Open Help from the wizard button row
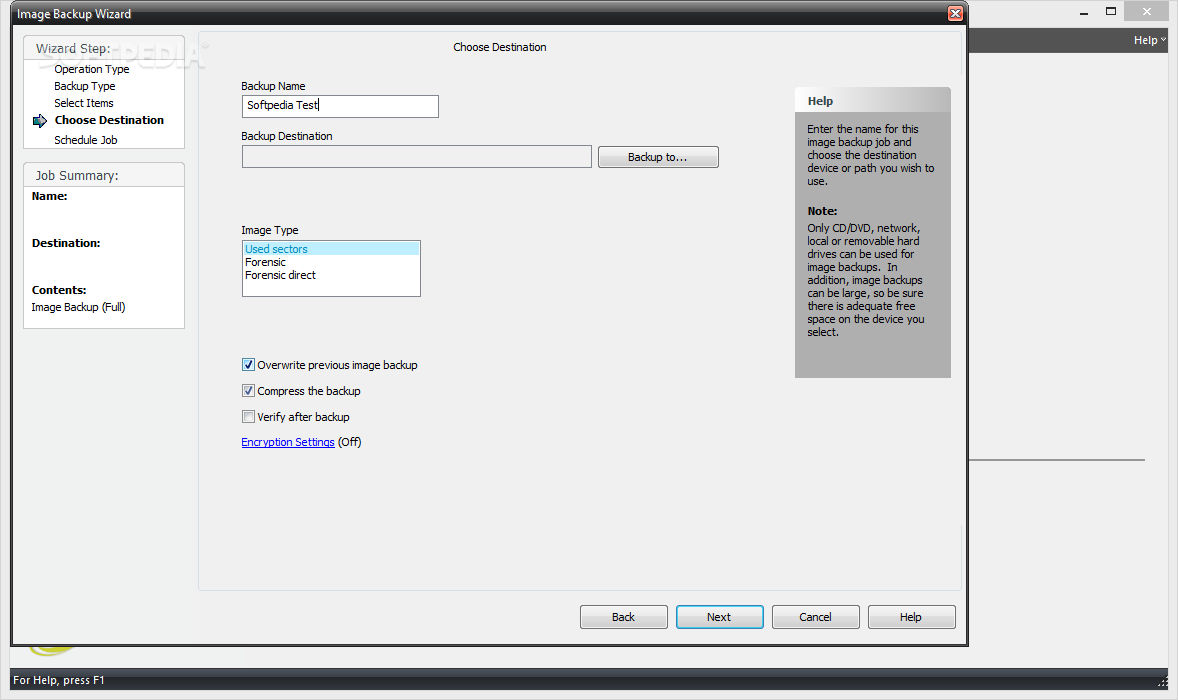Screen dimensions: 1178x700 (x=911, y=617)
